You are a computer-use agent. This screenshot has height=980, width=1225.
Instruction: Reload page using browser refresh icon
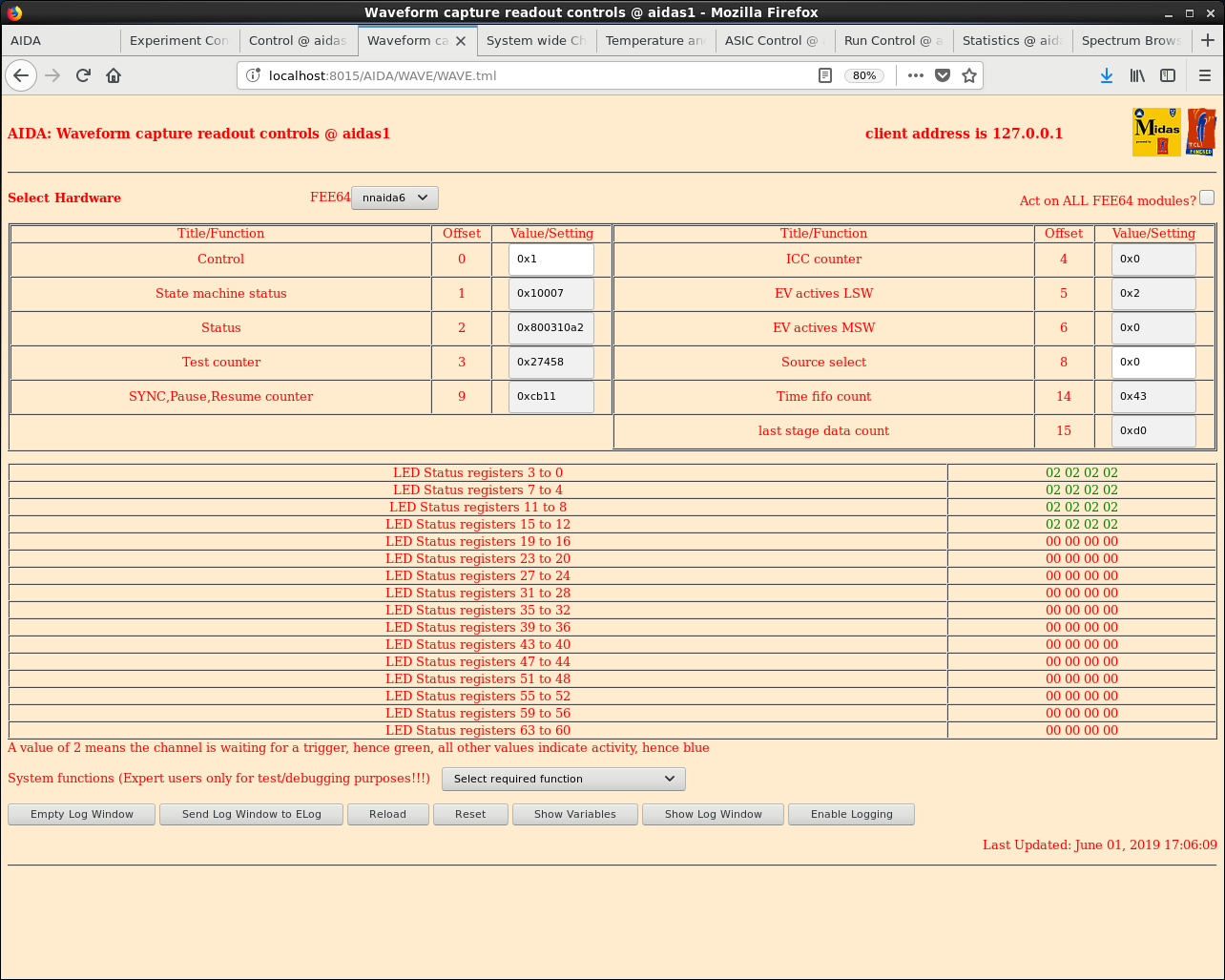click(83, 75)
